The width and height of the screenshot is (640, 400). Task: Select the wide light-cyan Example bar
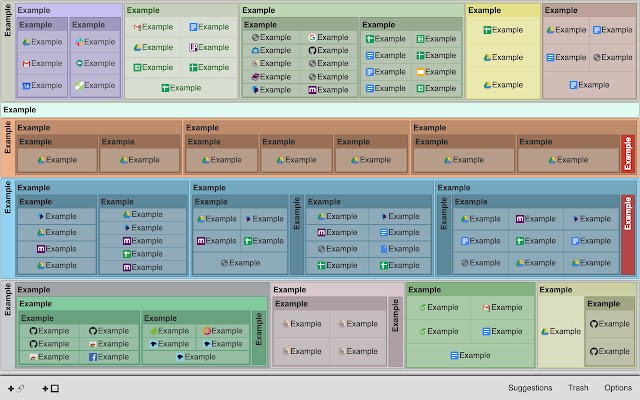click(x=320, y=110)
